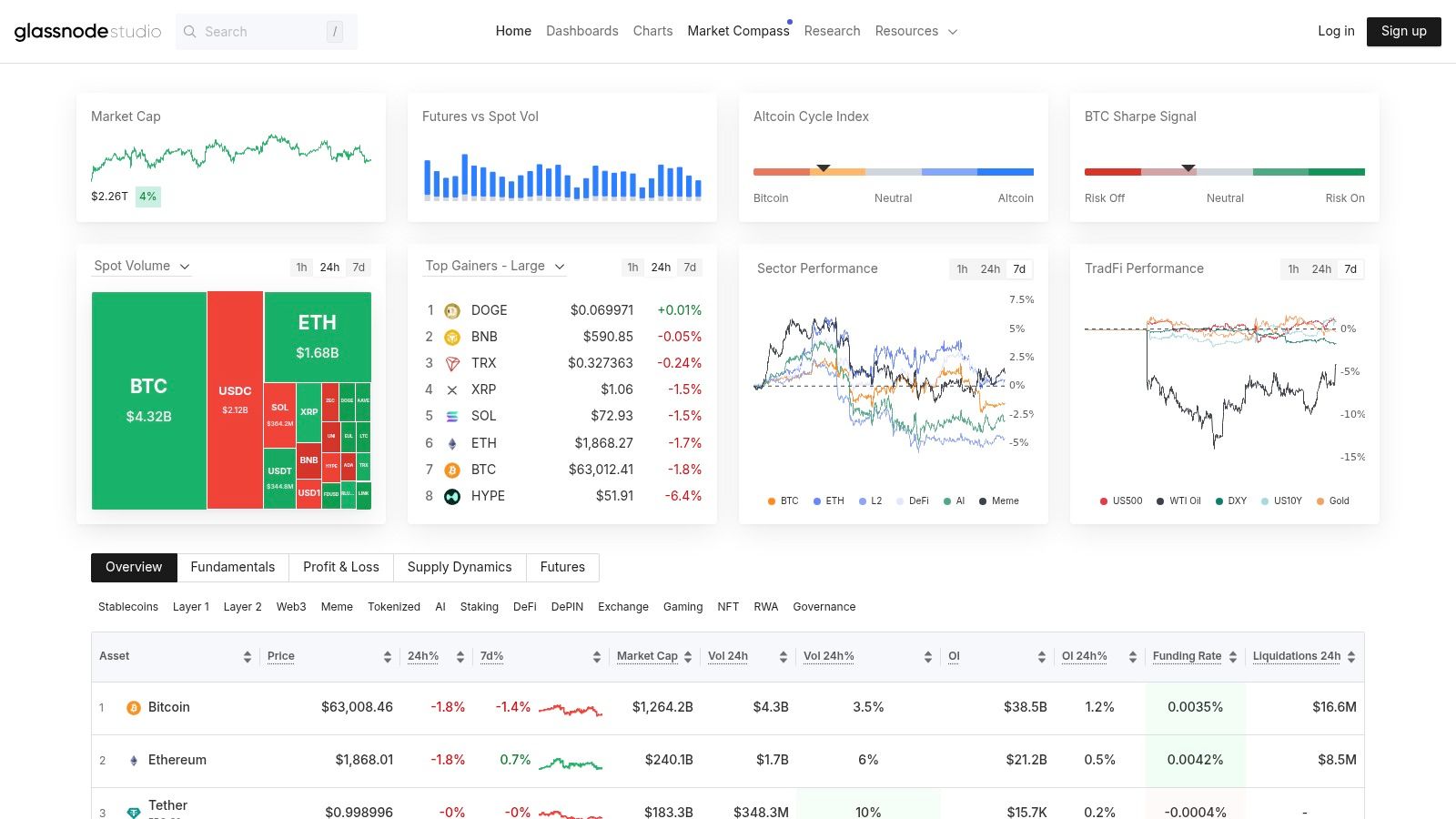Click the Bitcoin icon in the asset table
This screenshot has height=819, width=1456.
point(134,708)
